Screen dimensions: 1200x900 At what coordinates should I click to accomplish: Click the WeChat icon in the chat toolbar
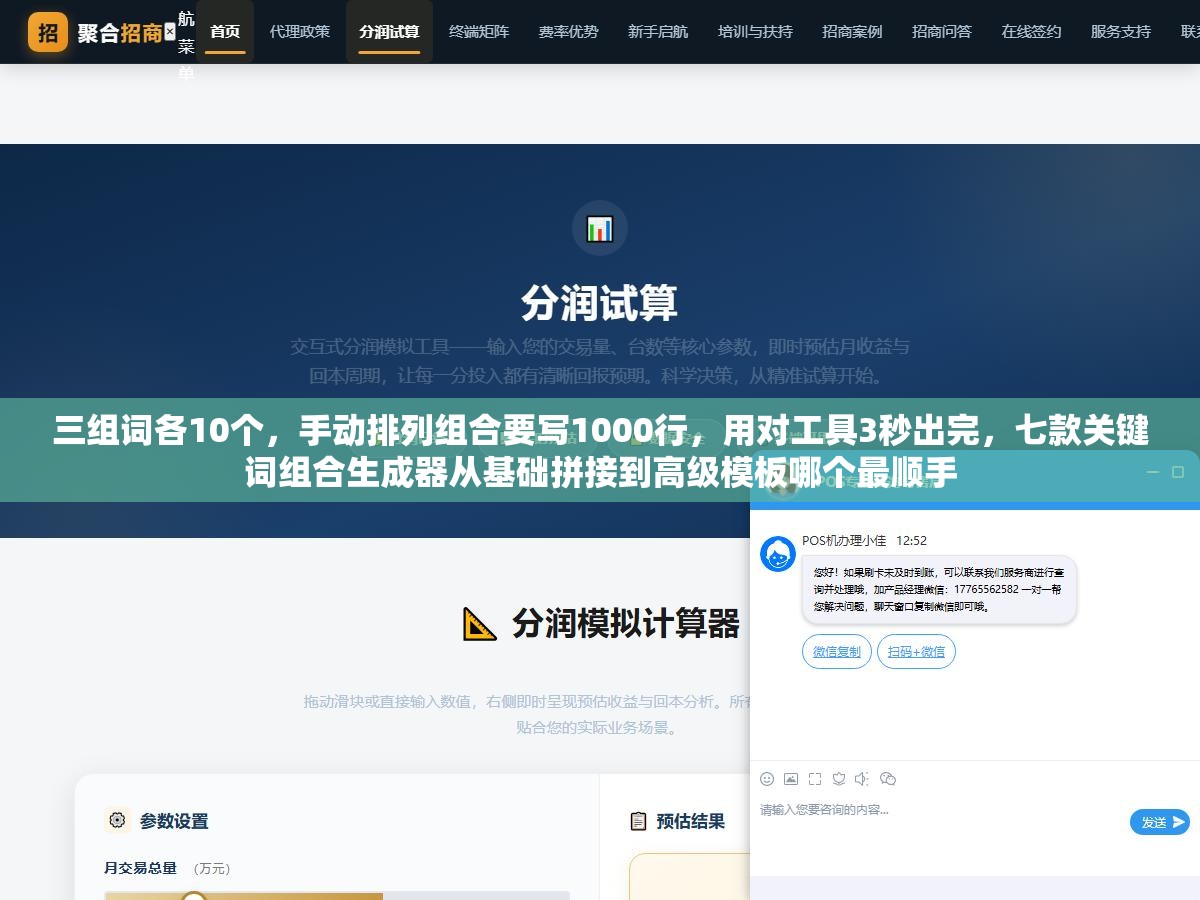click(x=888, y=778)
